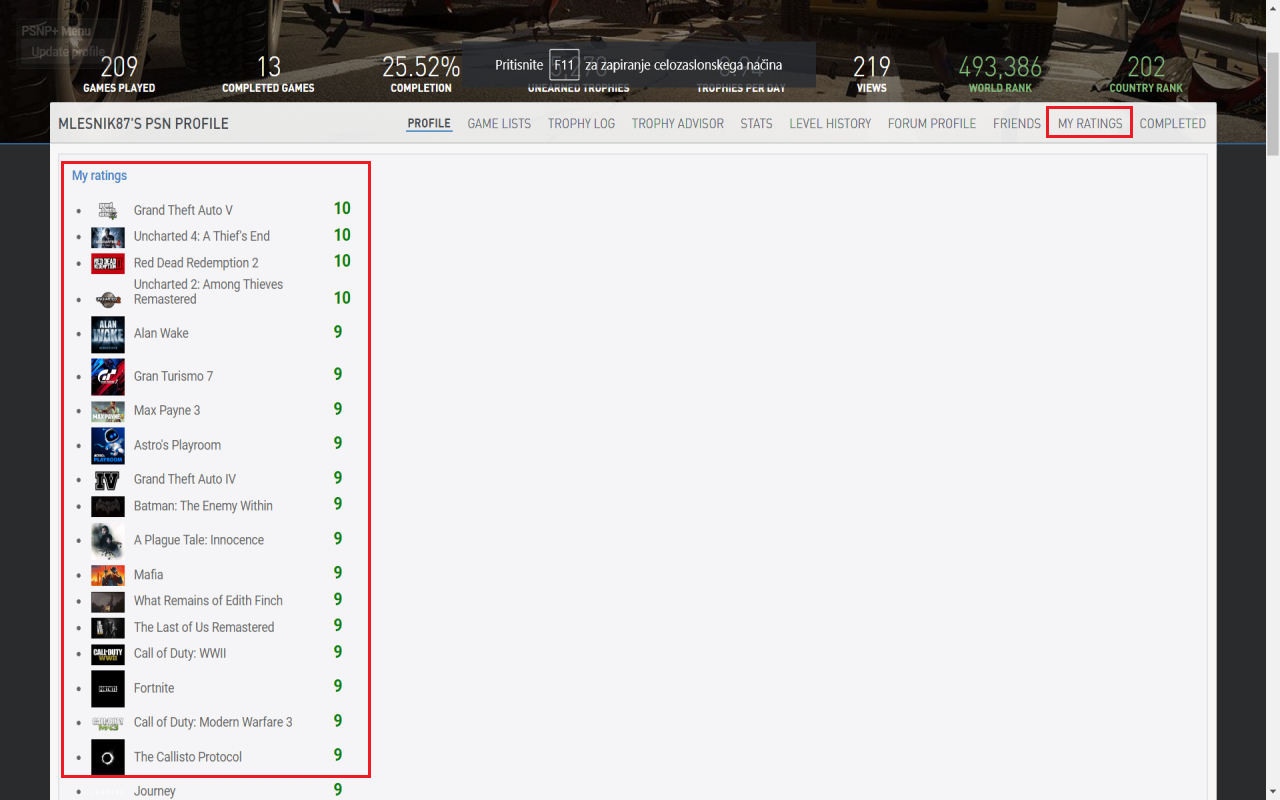
Task: Click the 219 Views stat
Action: point(872,74)
